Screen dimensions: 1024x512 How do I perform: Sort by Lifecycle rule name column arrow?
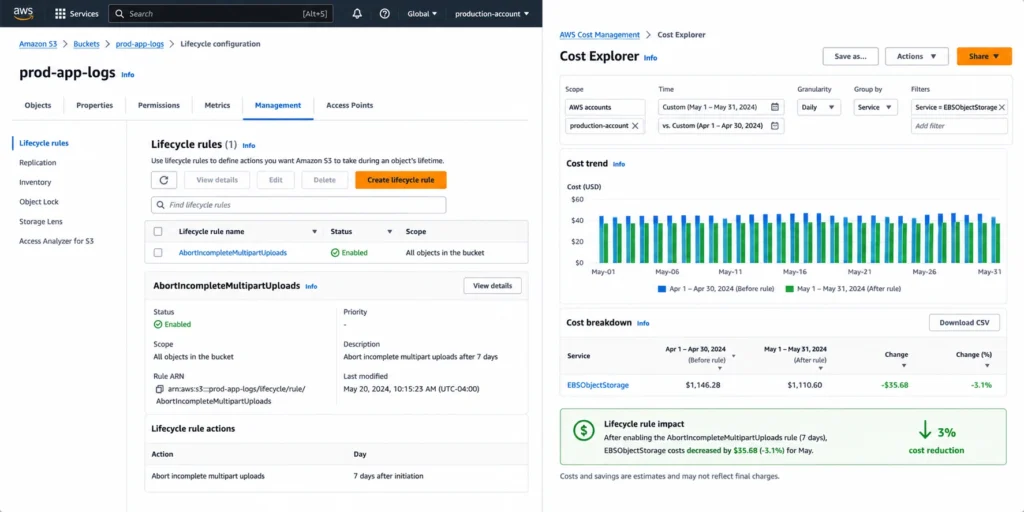(x=314, y=232)
